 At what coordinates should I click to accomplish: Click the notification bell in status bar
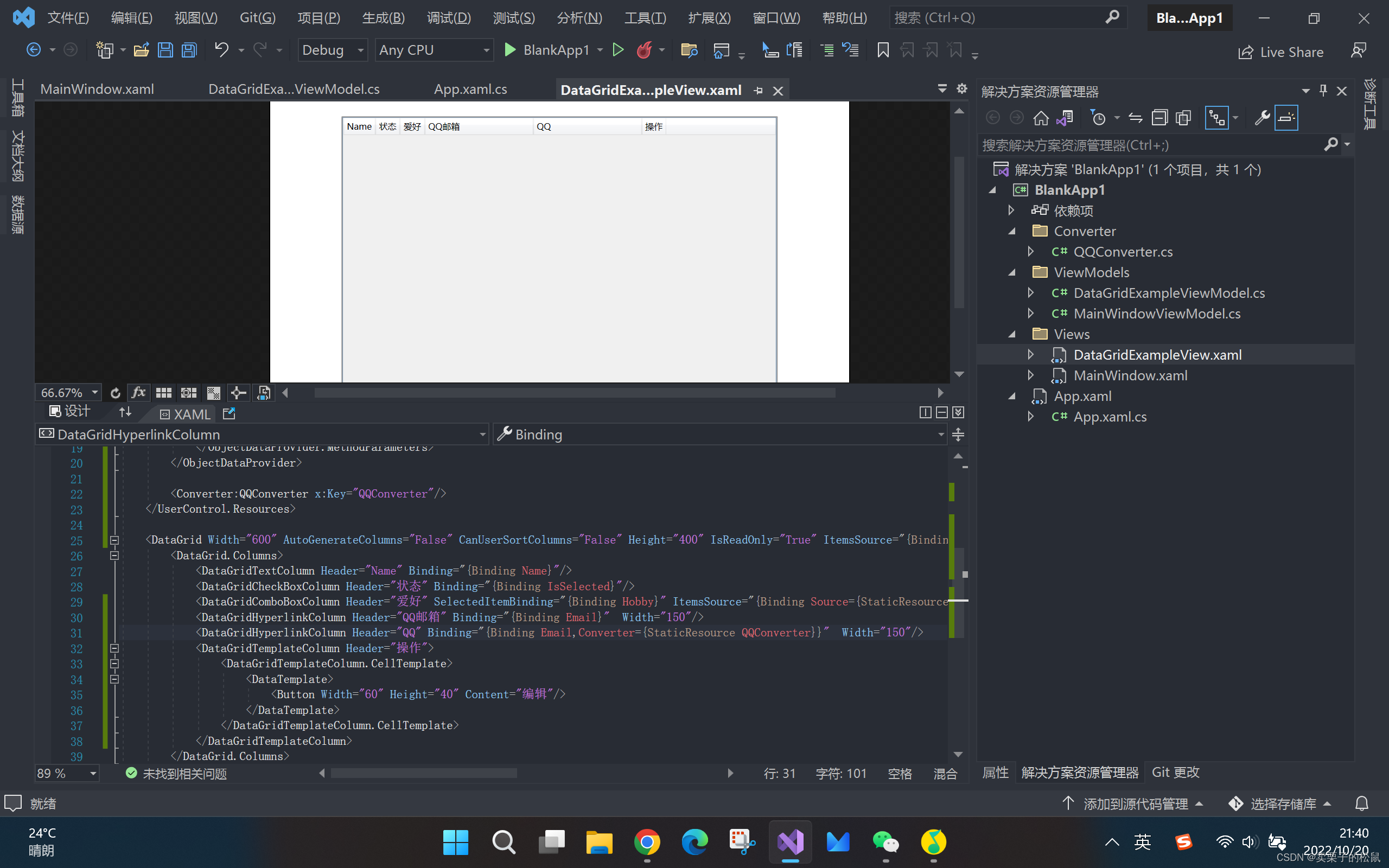point(1361,803)
